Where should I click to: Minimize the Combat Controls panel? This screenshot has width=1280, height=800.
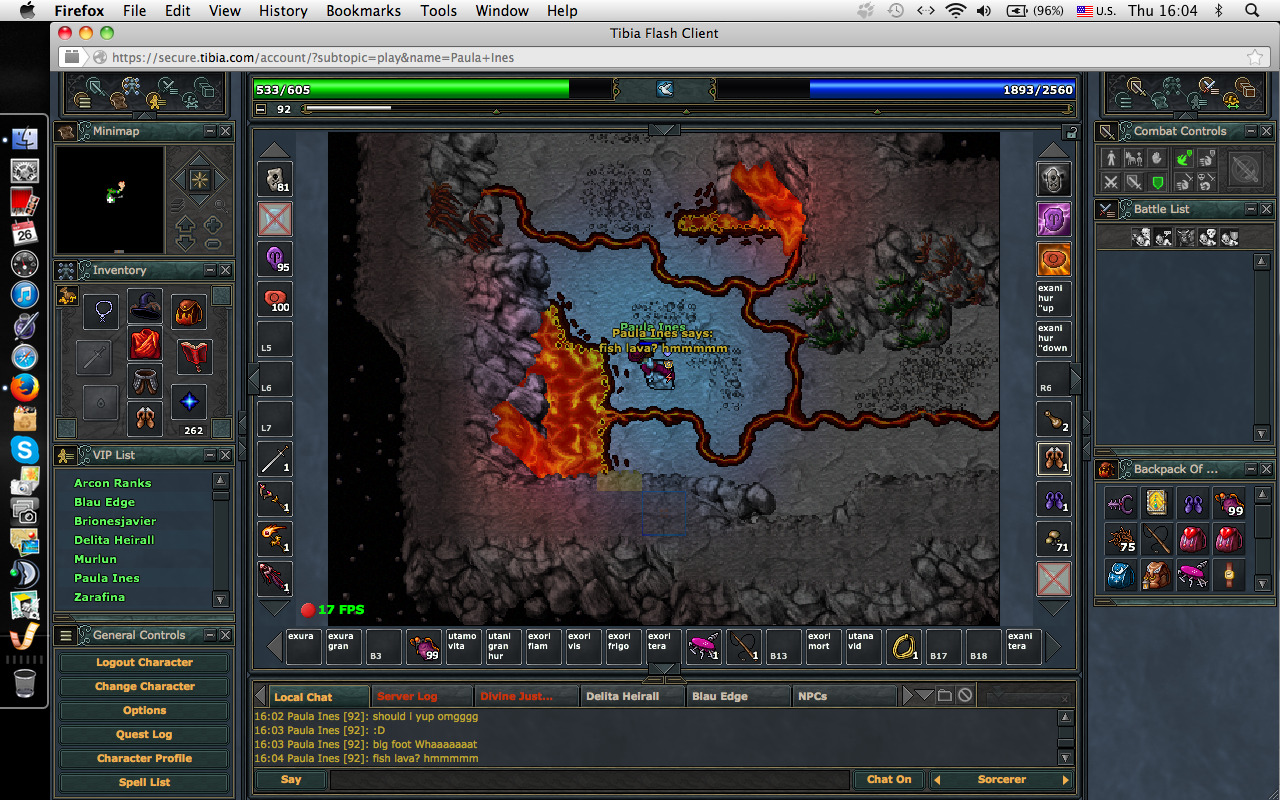1251,131
